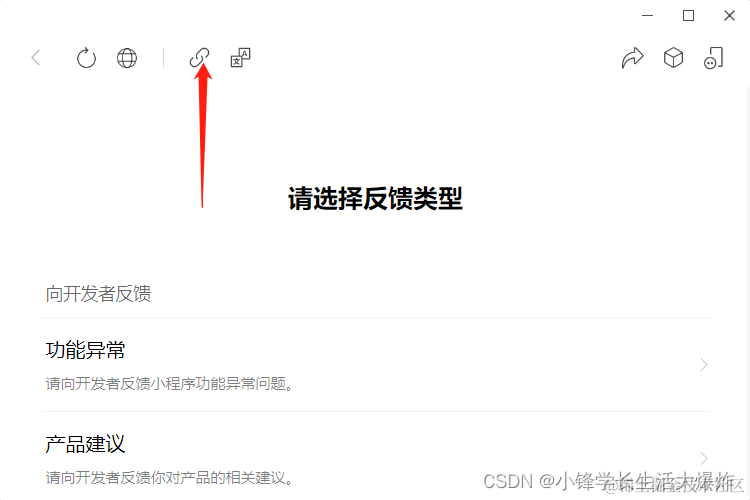Select the 功能异常 feedback option

click(376, 365)
